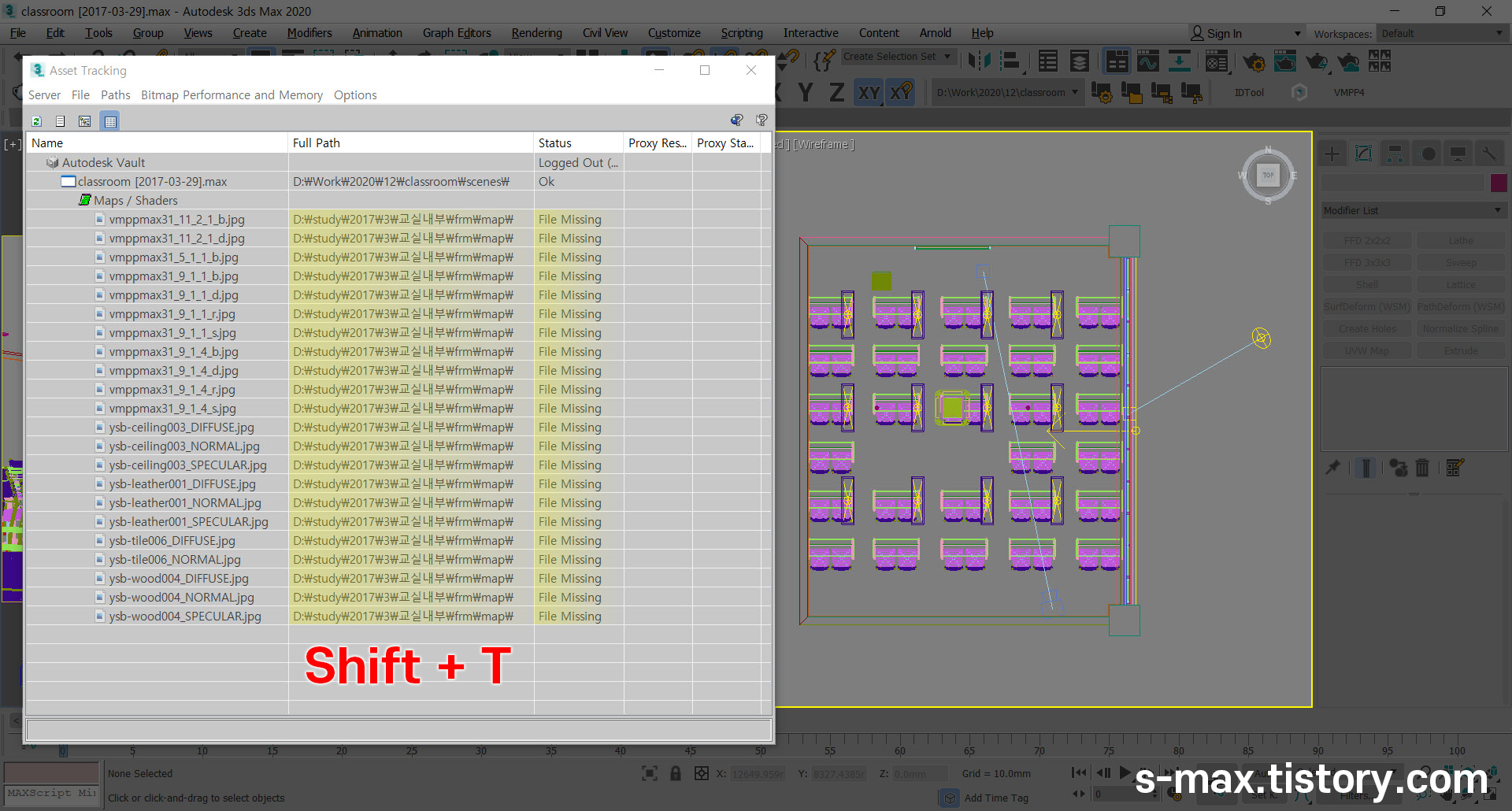Click the VMPP4 toolbar button
This screenshot has height=811, width=1512.
(x=1349, y=92)
